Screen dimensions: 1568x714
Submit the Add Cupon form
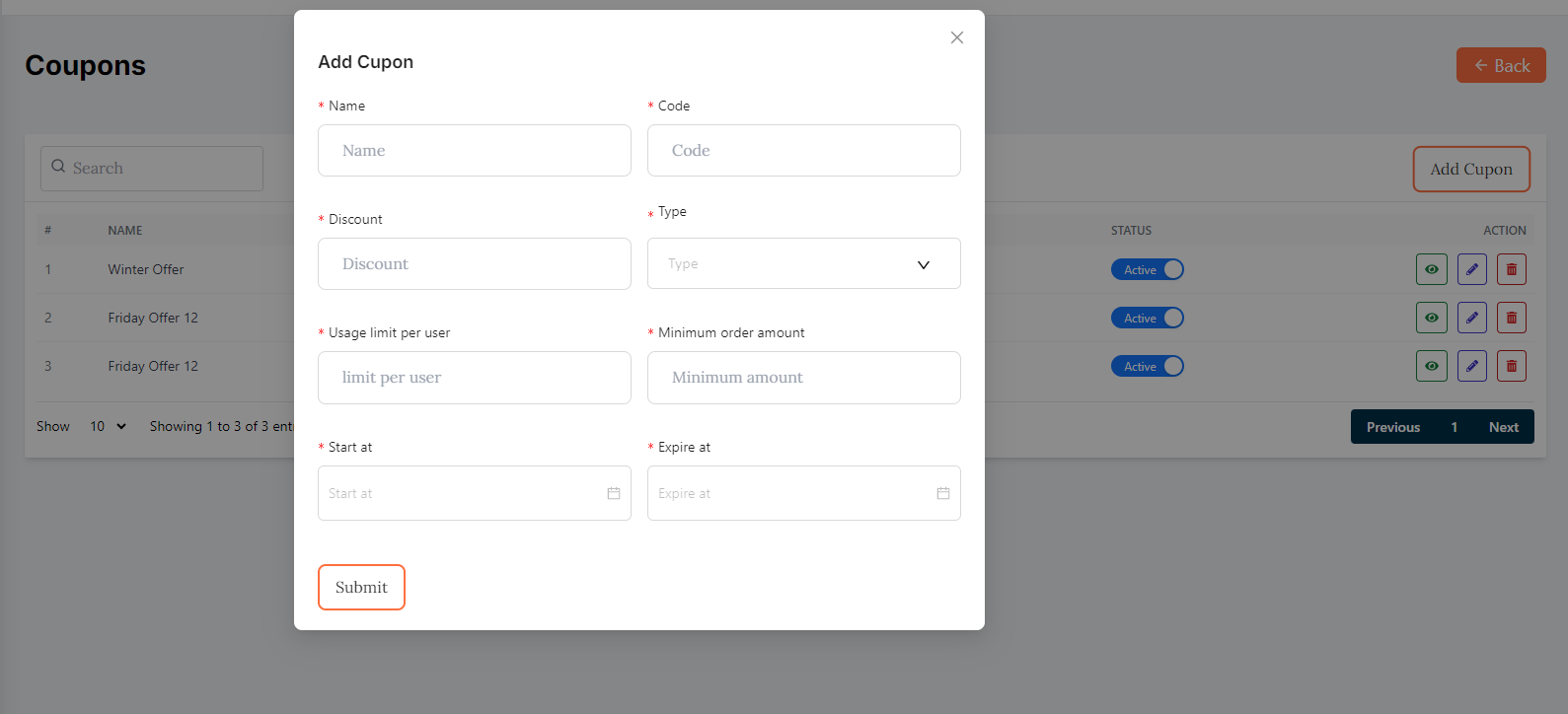click(361, 587)
